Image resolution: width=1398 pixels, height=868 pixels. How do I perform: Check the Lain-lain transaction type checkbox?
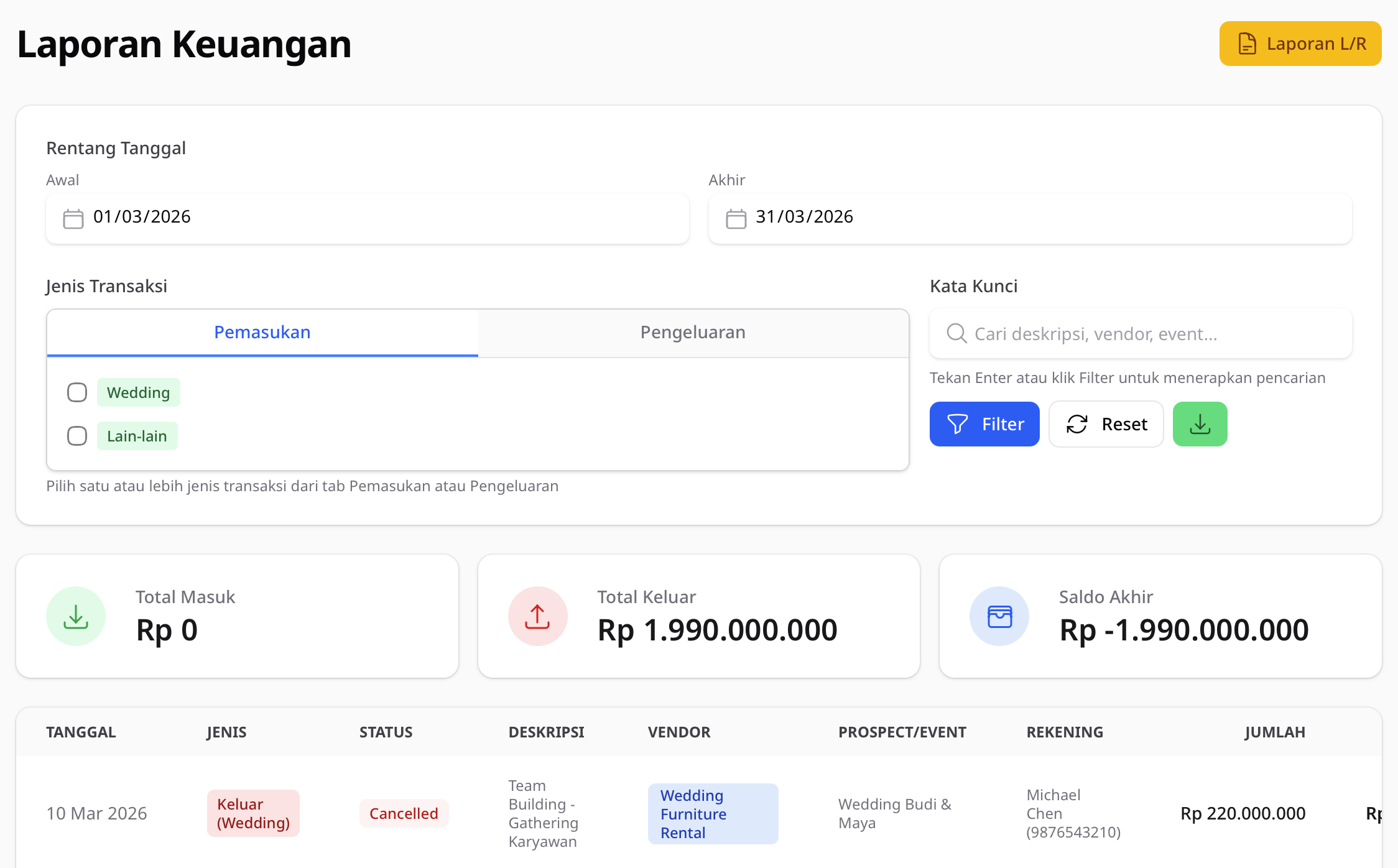pyautogui.click(x=77, y=436)
